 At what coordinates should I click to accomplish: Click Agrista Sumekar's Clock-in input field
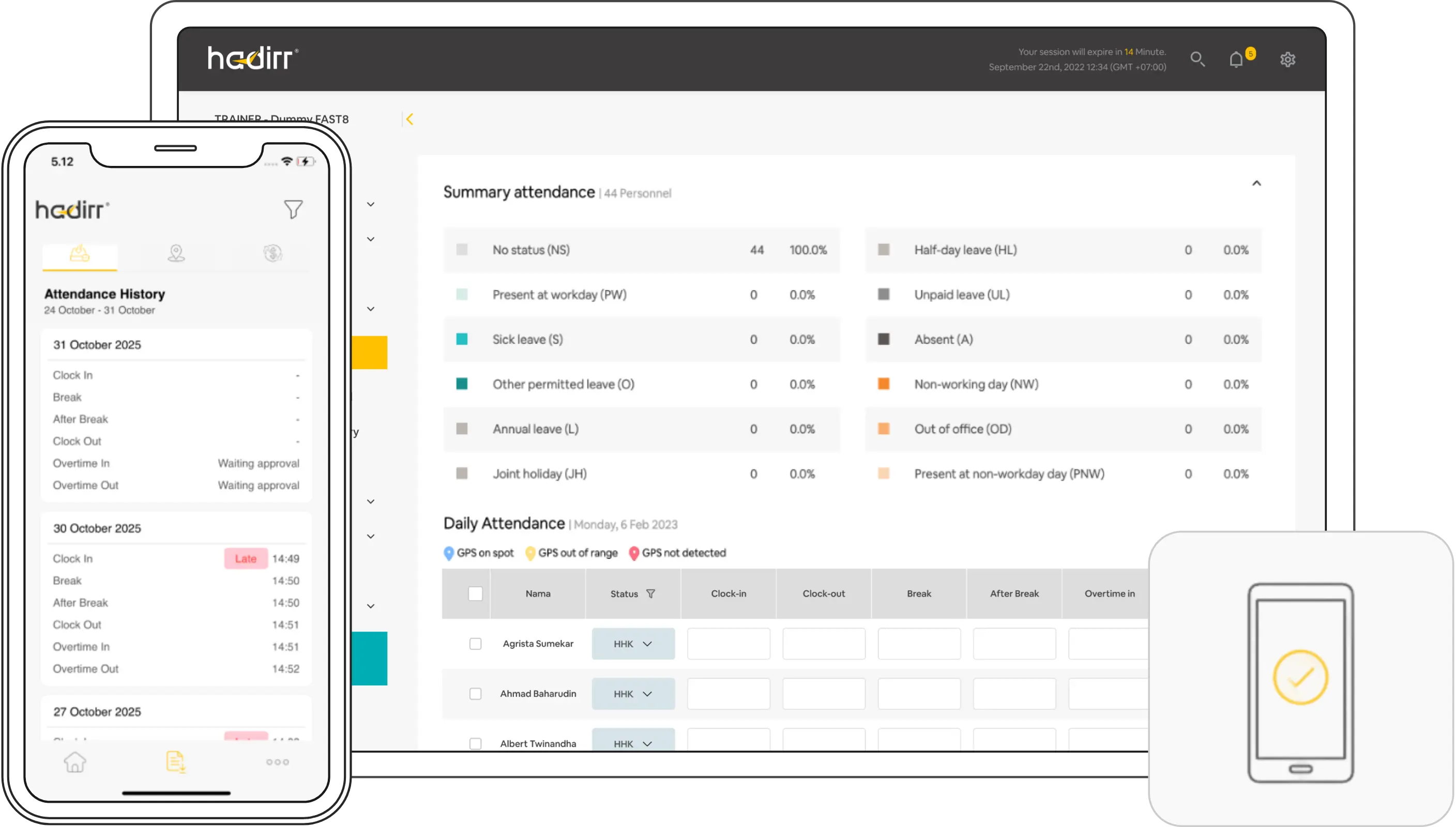click(729, 644)
